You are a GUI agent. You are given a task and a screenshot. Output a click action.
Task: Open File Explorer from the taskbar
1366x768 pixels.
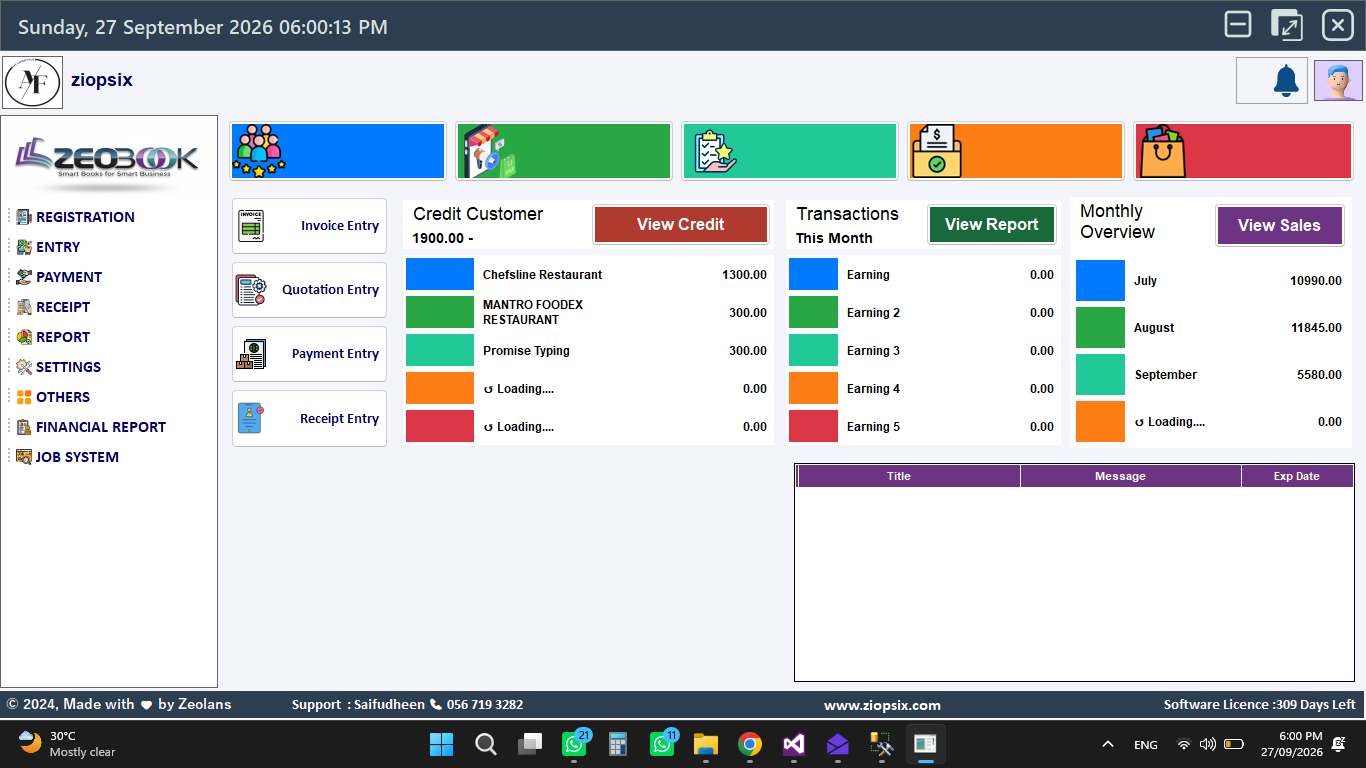[x=706, y=744]
